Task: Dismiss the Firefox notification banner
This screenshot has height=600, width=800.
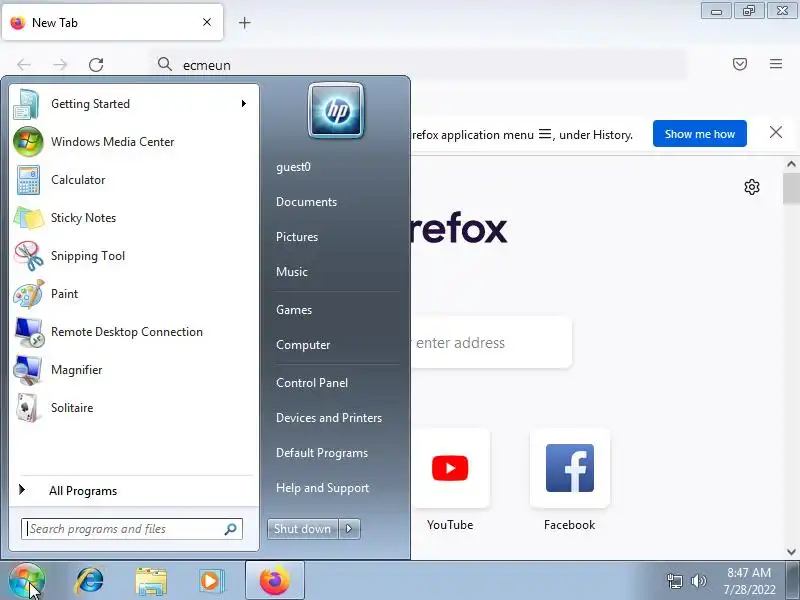Action: [776, 133]
